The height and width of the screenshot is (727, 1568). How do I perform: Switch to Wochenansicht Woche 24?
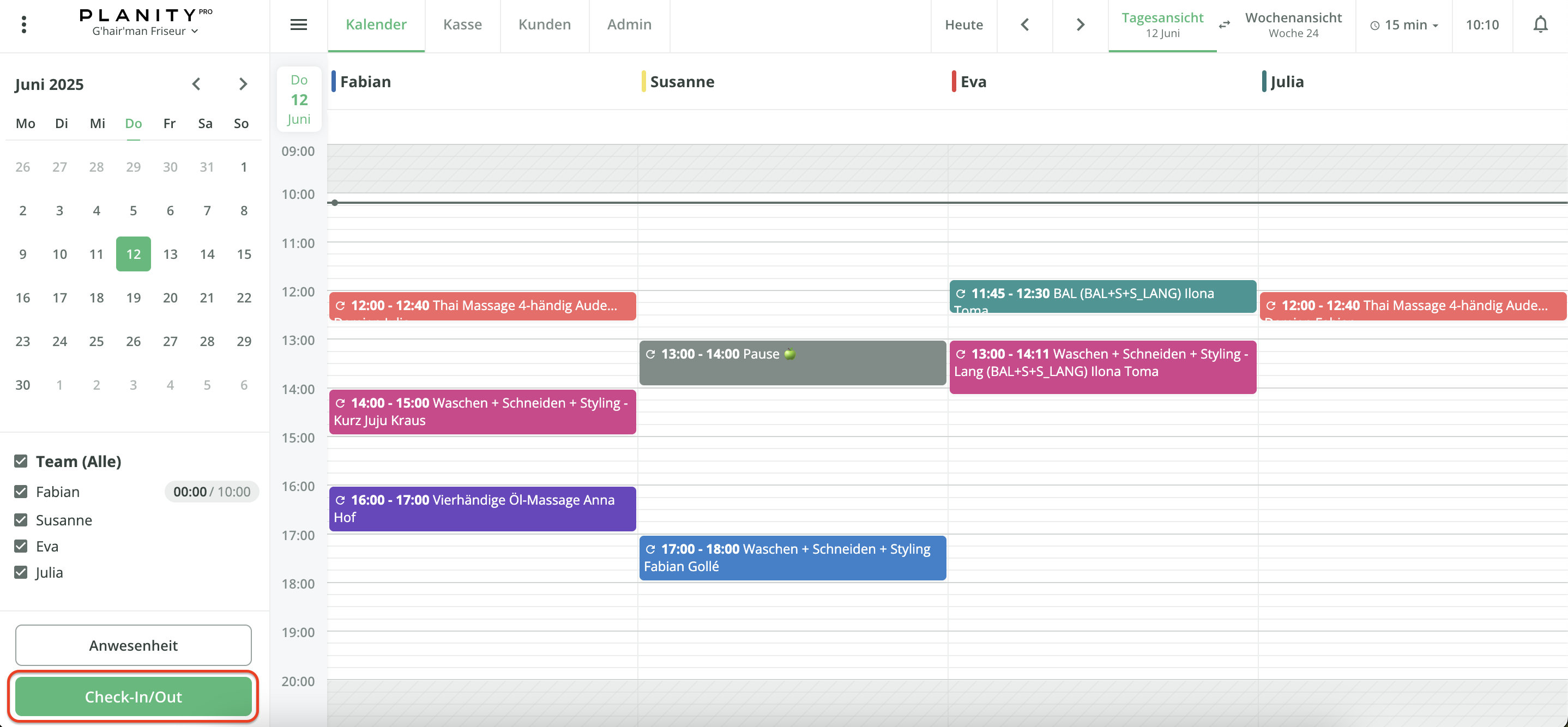click(1293, 25)
